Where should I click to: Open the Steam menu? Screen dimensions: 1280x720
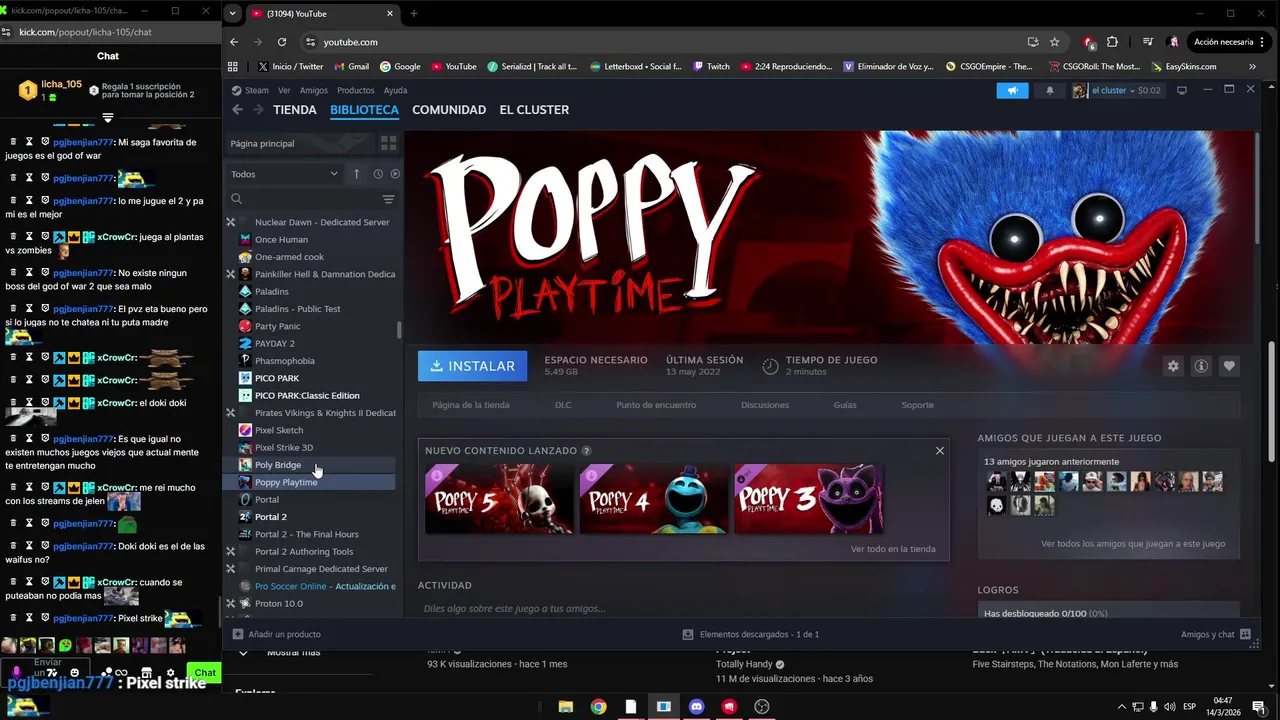(256, 90)
